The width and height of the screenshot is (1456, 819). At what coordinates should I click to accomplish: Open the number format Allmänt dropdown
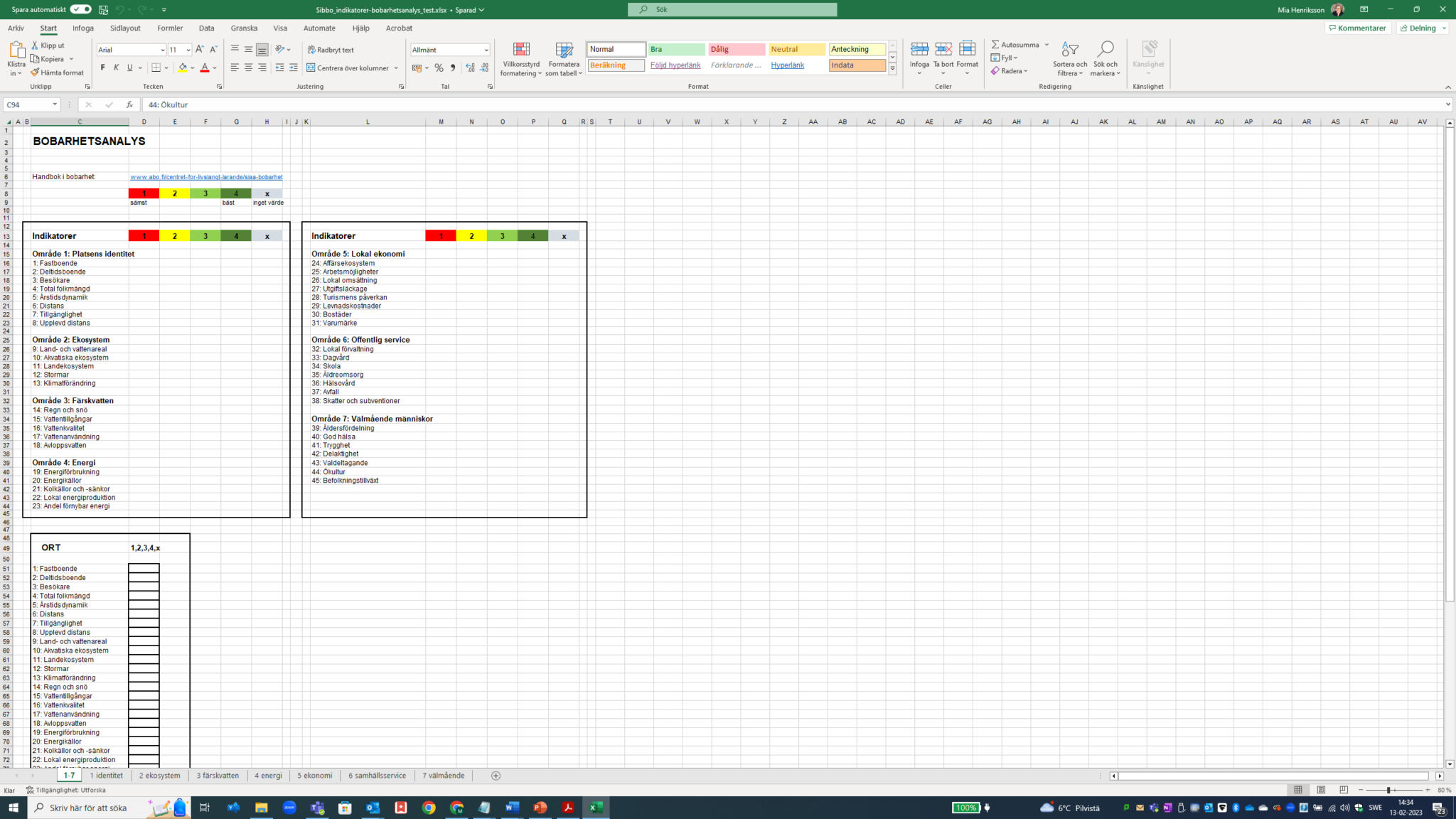(486, 50)
